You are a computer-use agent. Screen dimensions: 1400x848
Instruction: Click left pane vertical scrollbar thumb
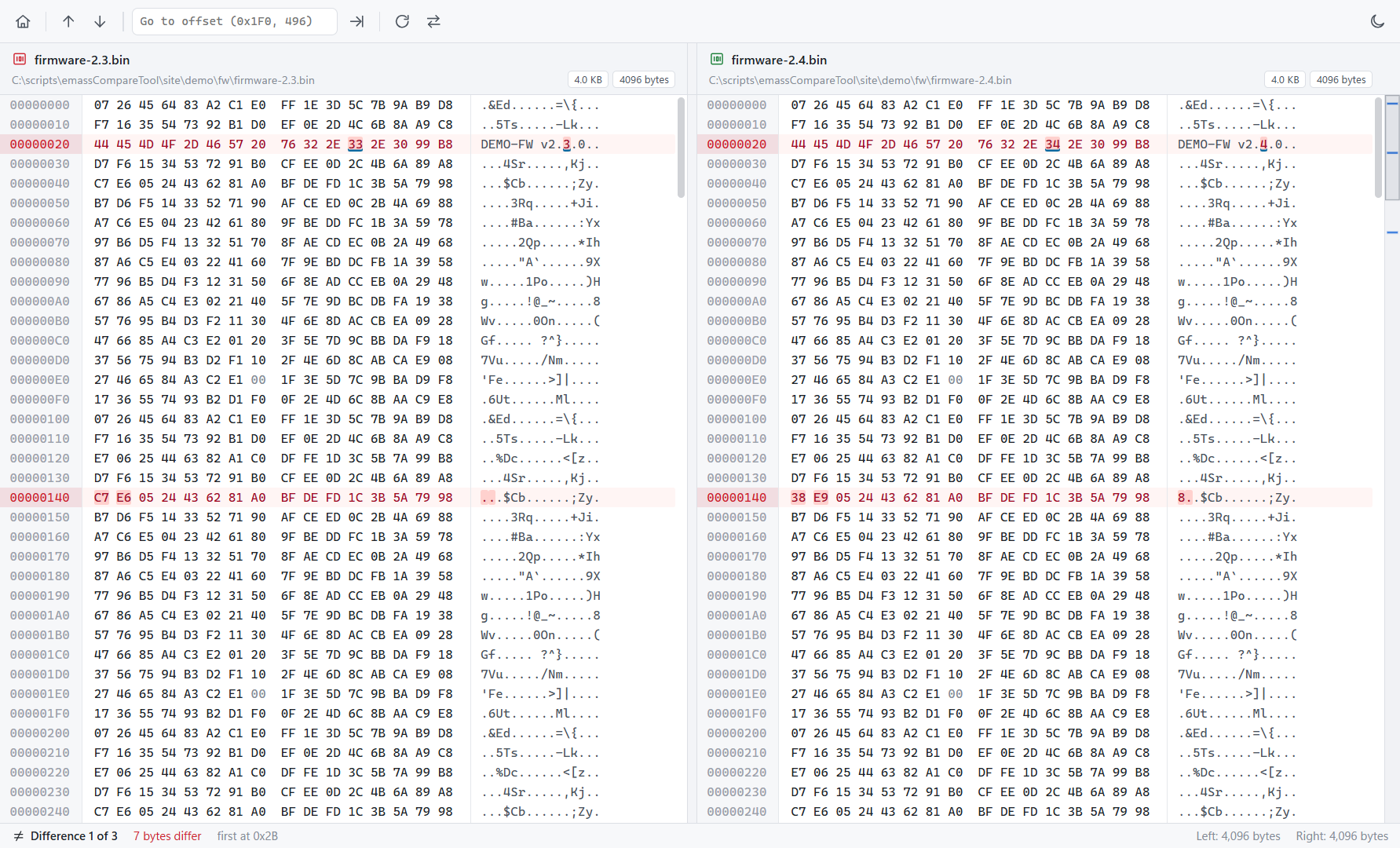coord(681,147)
